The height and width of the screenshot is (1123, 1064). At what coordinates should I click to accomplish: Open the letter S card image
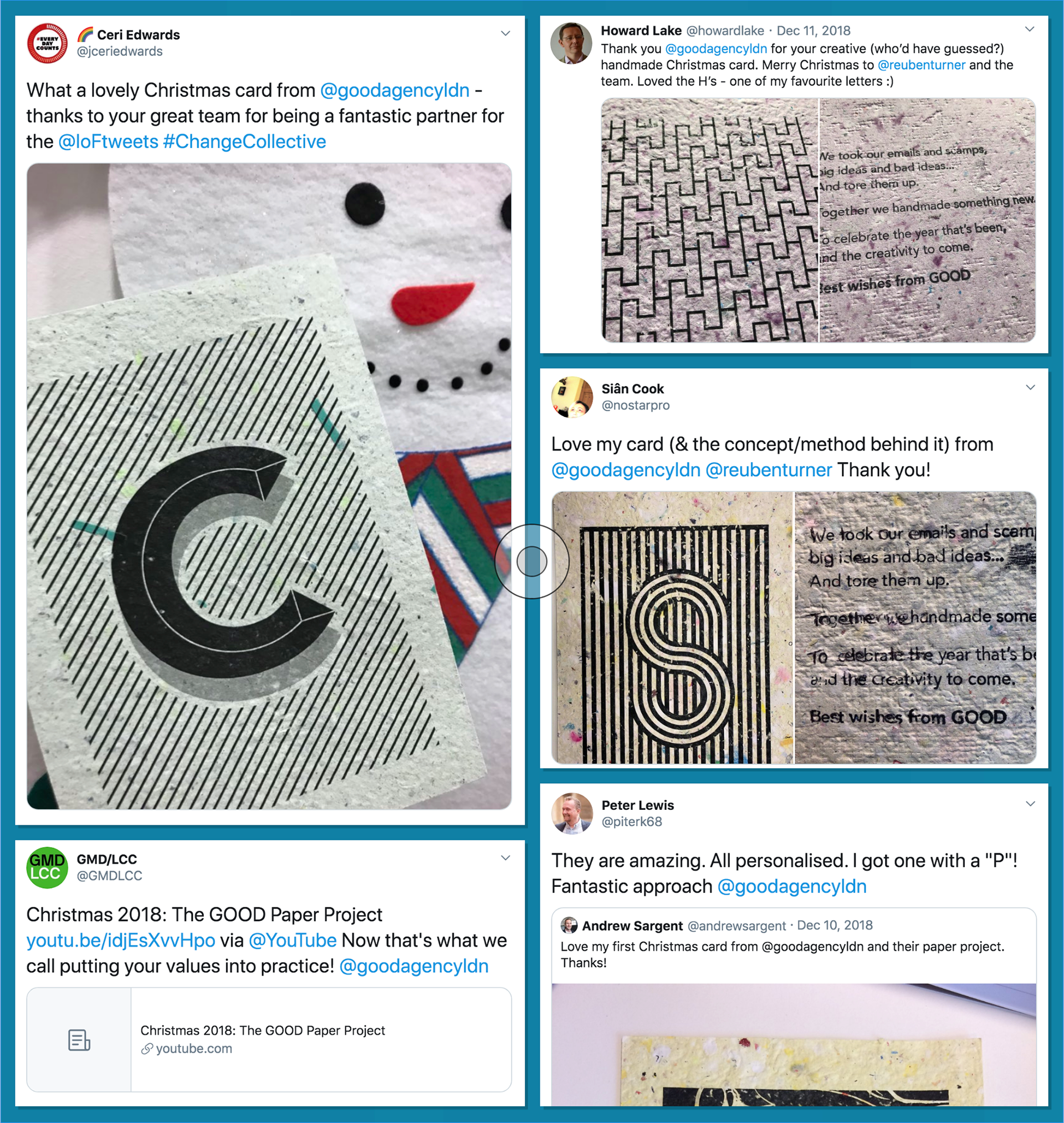[673, 627]
